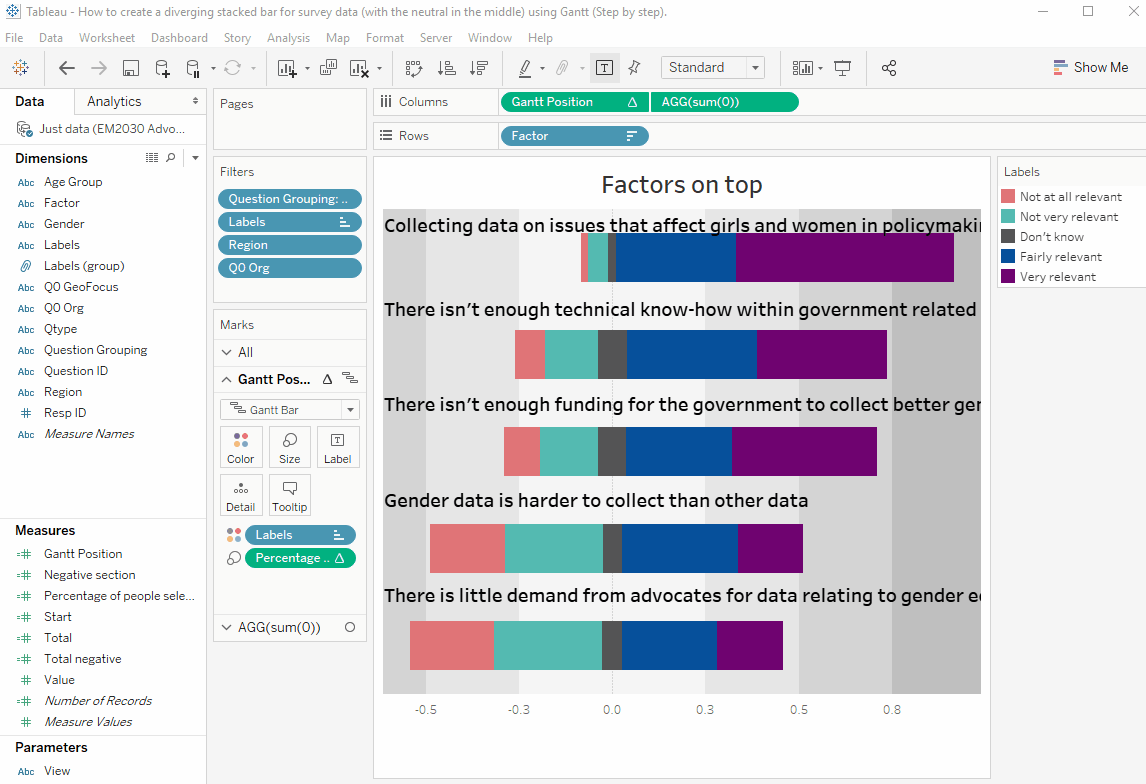Select the Age Group dimension
This screenshot has height=784, width=1146.
[72, 182]
